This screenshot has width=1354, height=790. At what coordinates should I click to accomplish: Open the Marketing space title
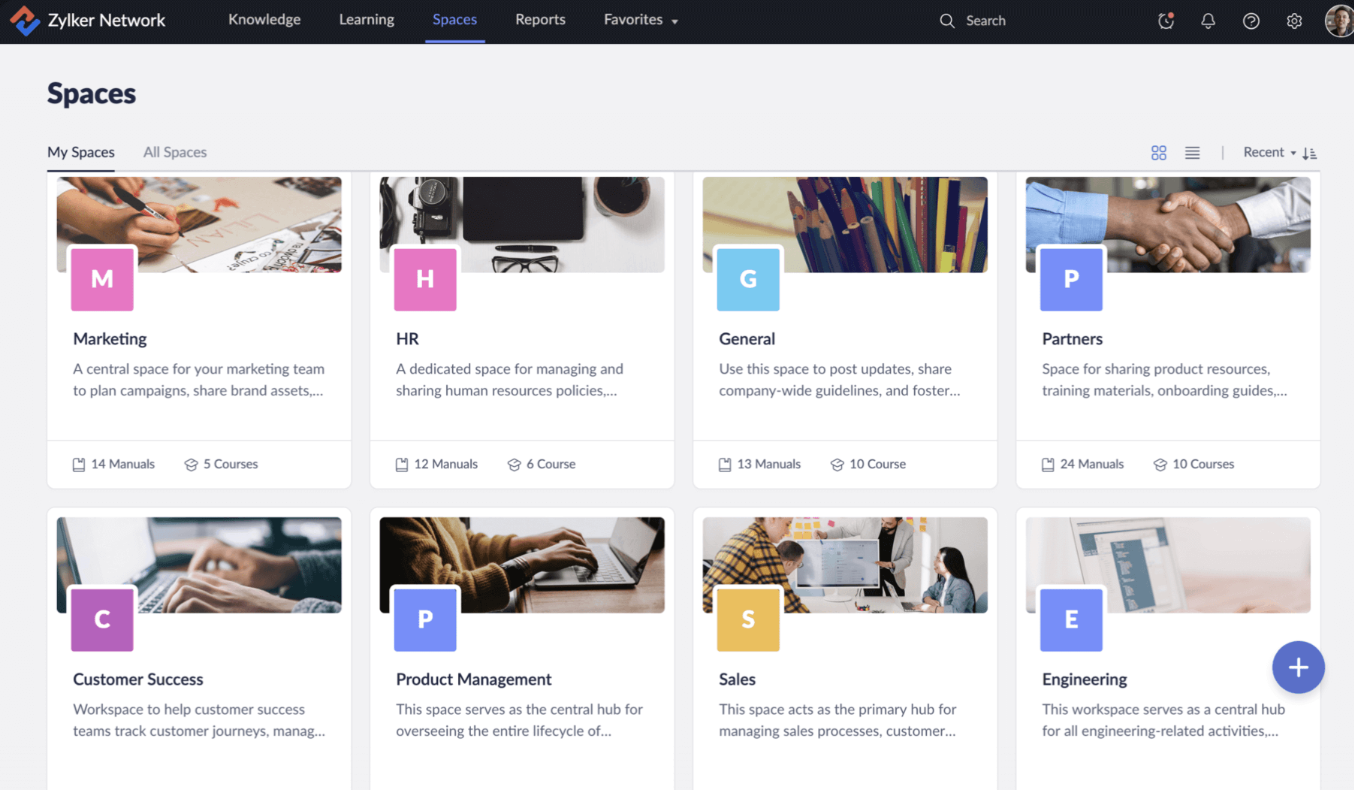[x=110, y=339]
